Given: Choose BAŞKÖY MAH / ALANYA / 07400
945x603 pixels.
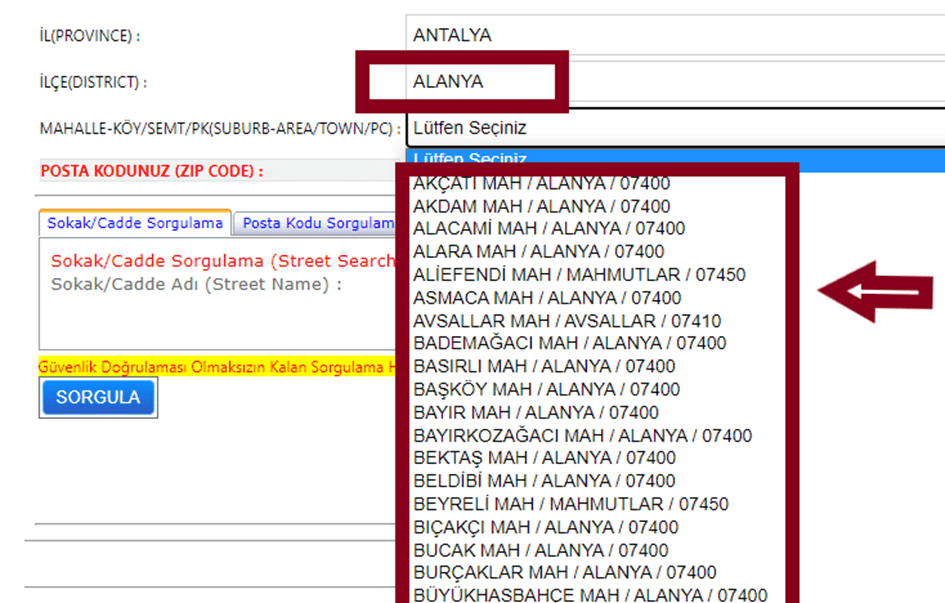Looking at the screenshot, I should pos(546,390).
